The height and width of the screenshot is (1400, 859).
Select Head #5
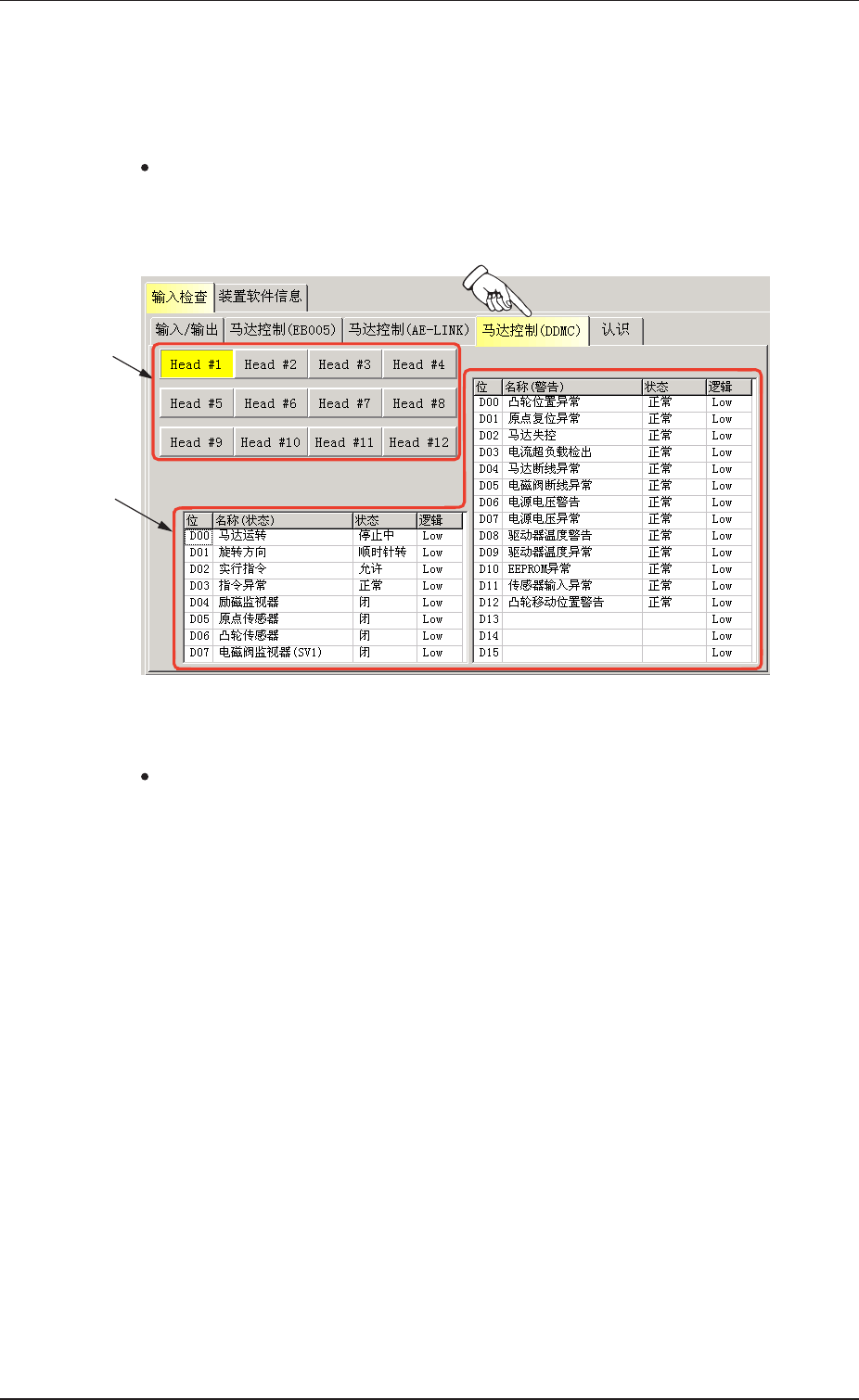pyautogui.click(x=197, y=403)
